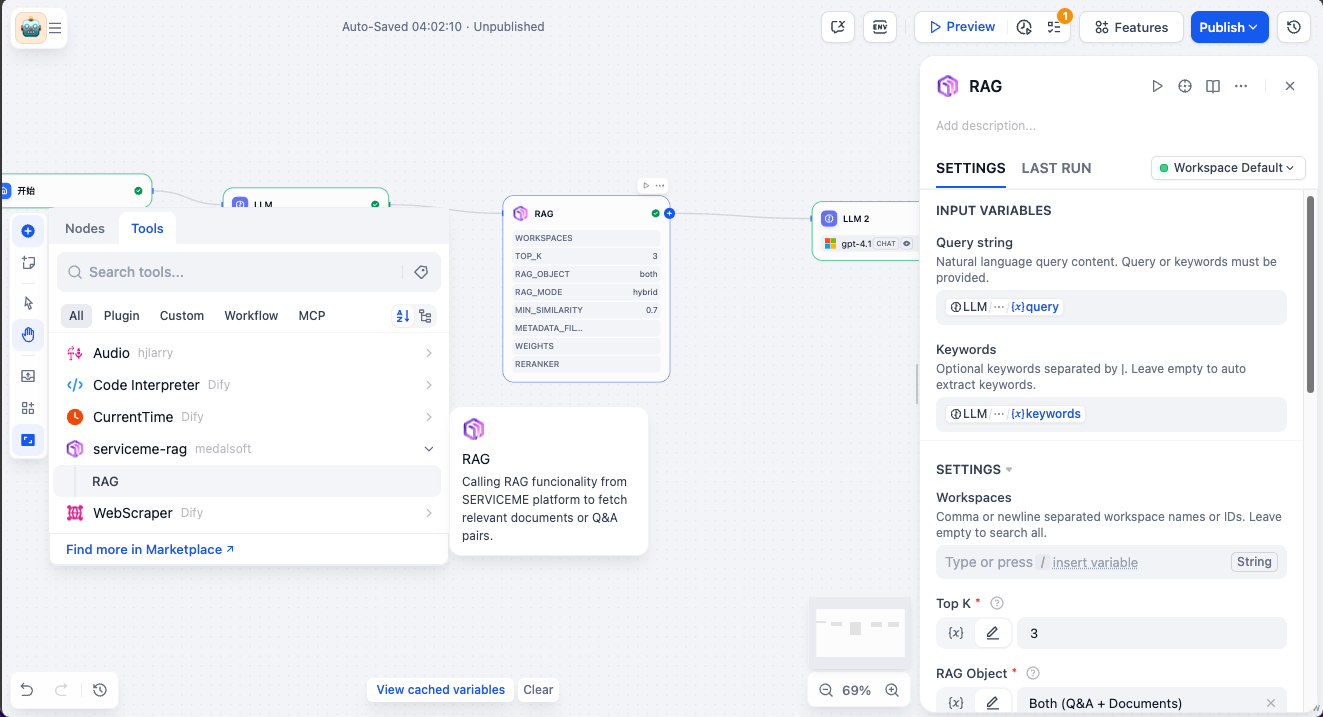Toggle the tree view for the tools list
1323x717 pixels.
(425, 316)
